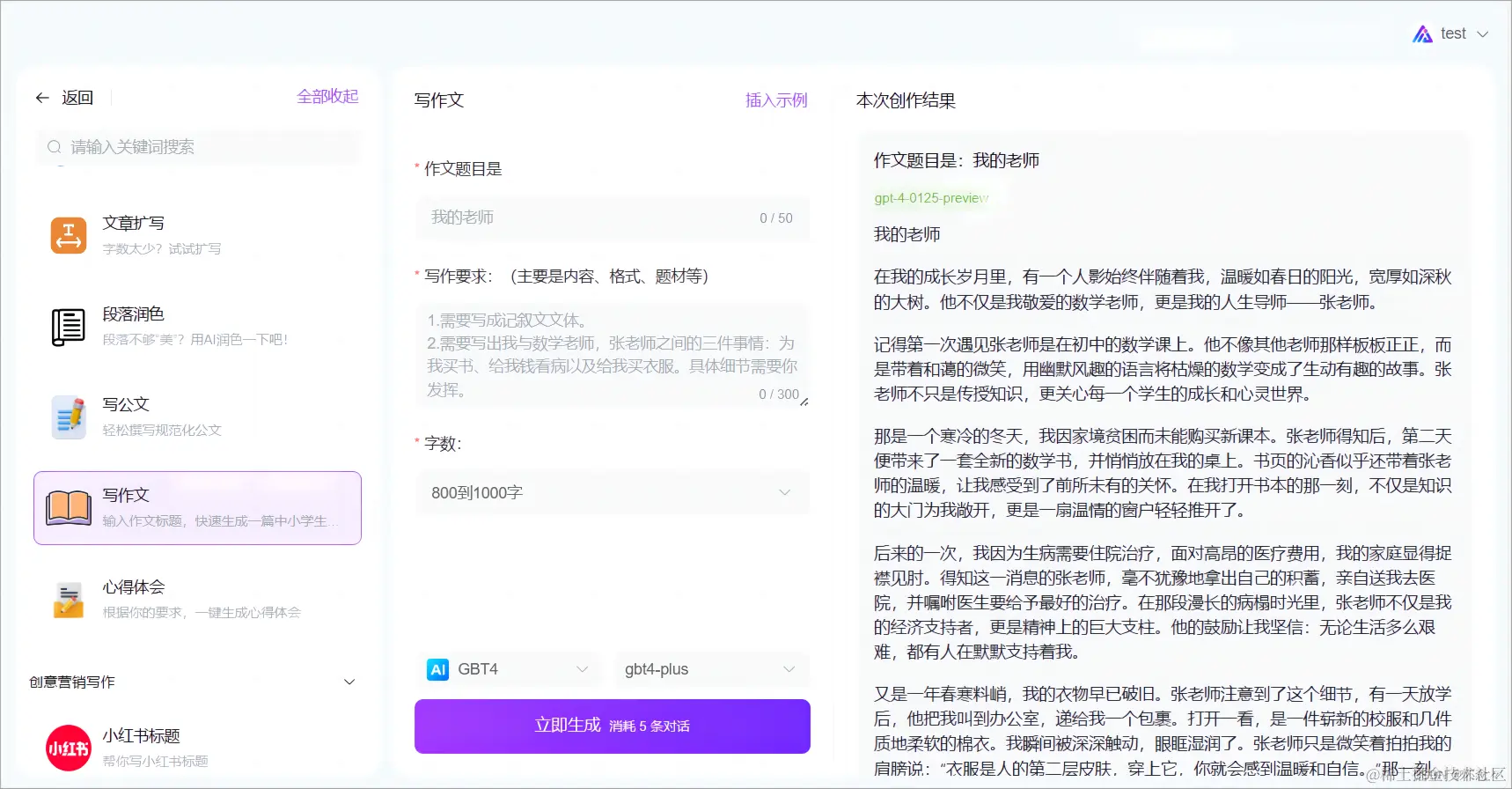Screen dimensions: 1512x789
Task: Click the account logo icon beside test
Action: tap(1422, 34)
